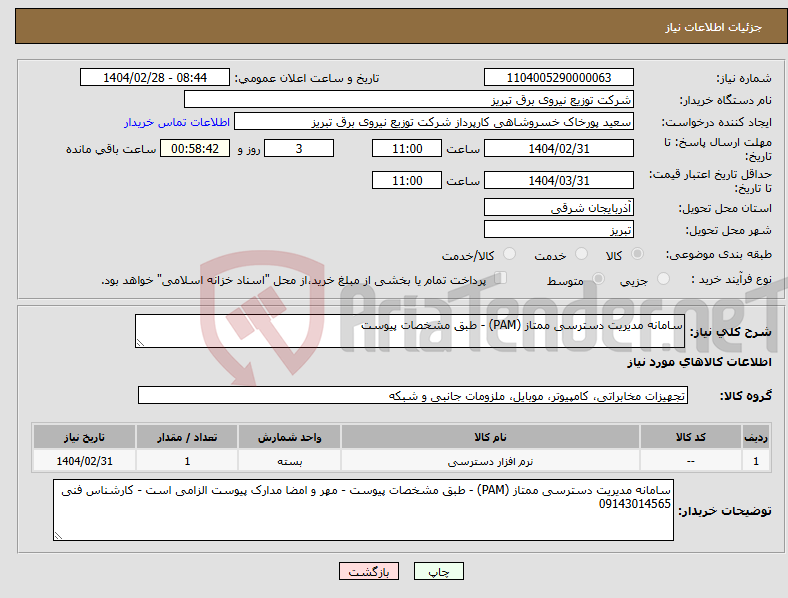Select the کالا radio button

coord(637,254)
